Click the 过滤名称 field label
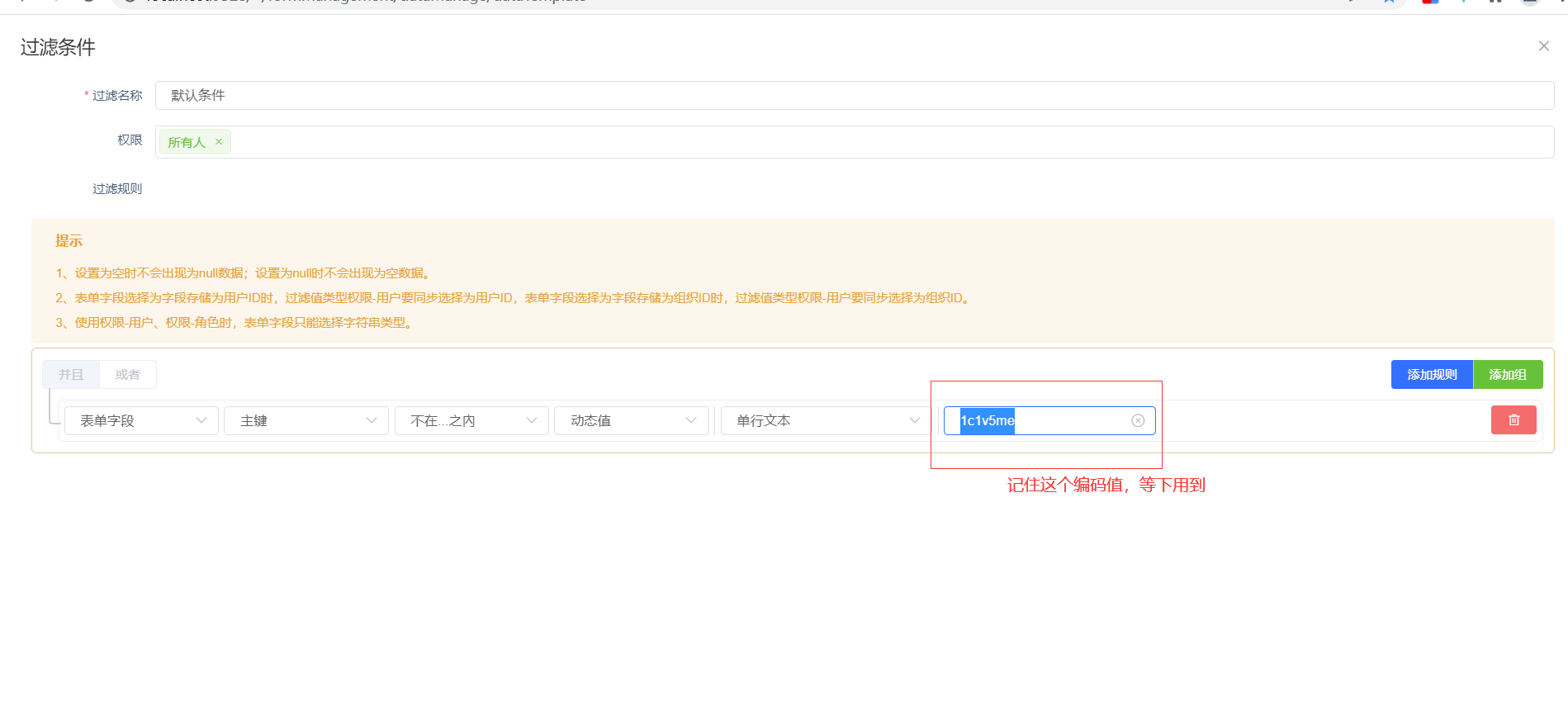This screenshot has width=1568, height=706. [116, 96]
